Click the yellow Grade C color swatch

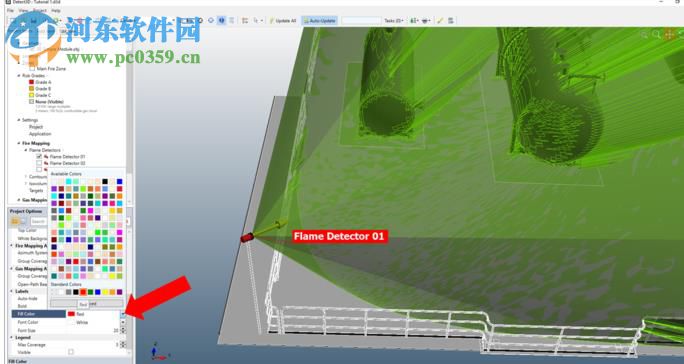(31, 95)
